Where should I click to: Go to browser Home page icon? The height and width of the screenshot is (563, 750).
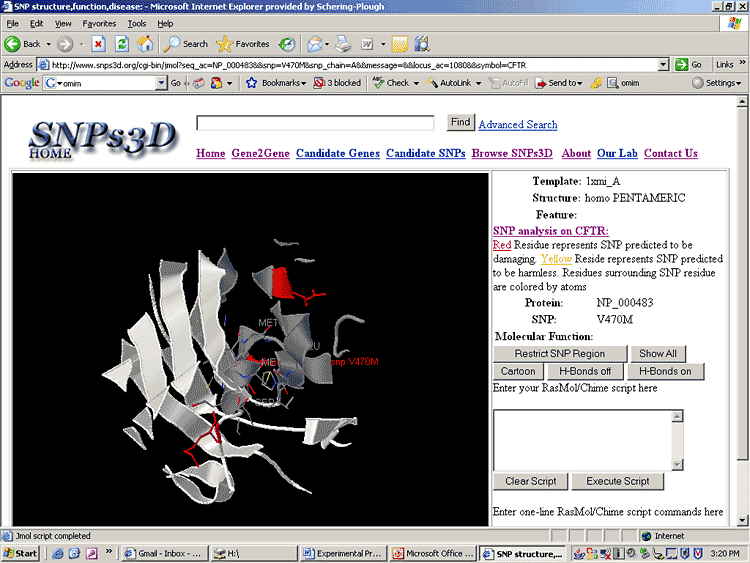[x=145, y=44]
